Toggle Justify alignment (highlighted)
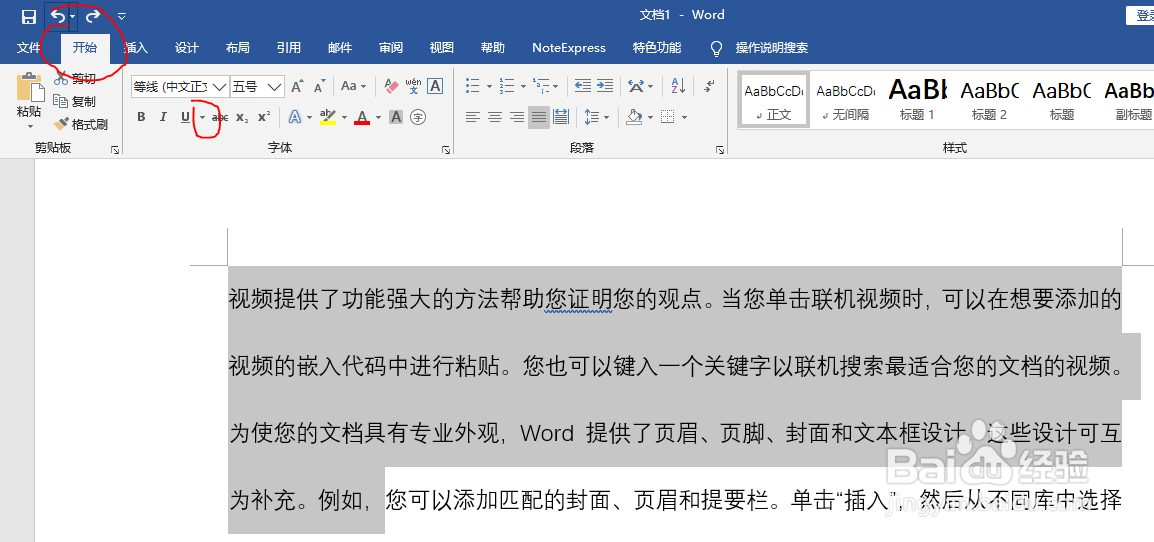Screen dimensions: 1154x542 click(x=539, y=117)
